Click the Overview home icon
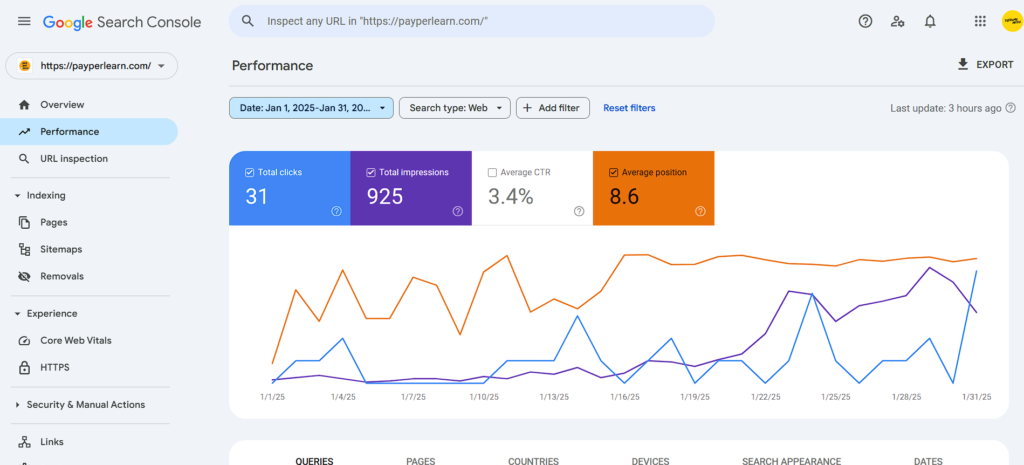This screenshot has height=465, width=1024. tap(24, 104)
